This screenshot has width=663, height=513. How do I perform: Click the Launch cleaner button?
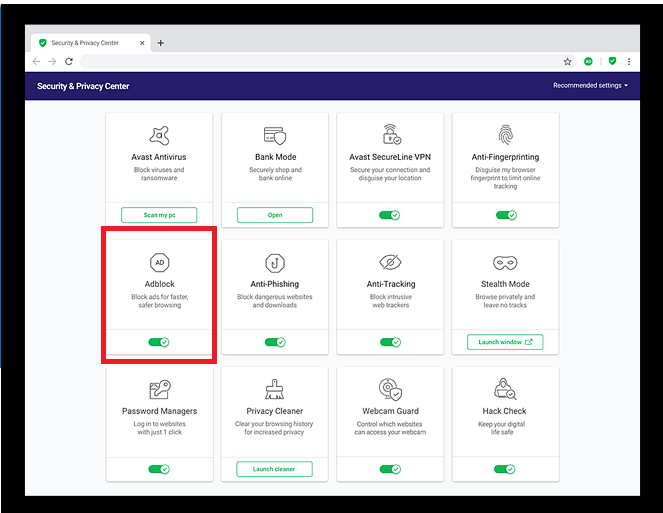274,469
